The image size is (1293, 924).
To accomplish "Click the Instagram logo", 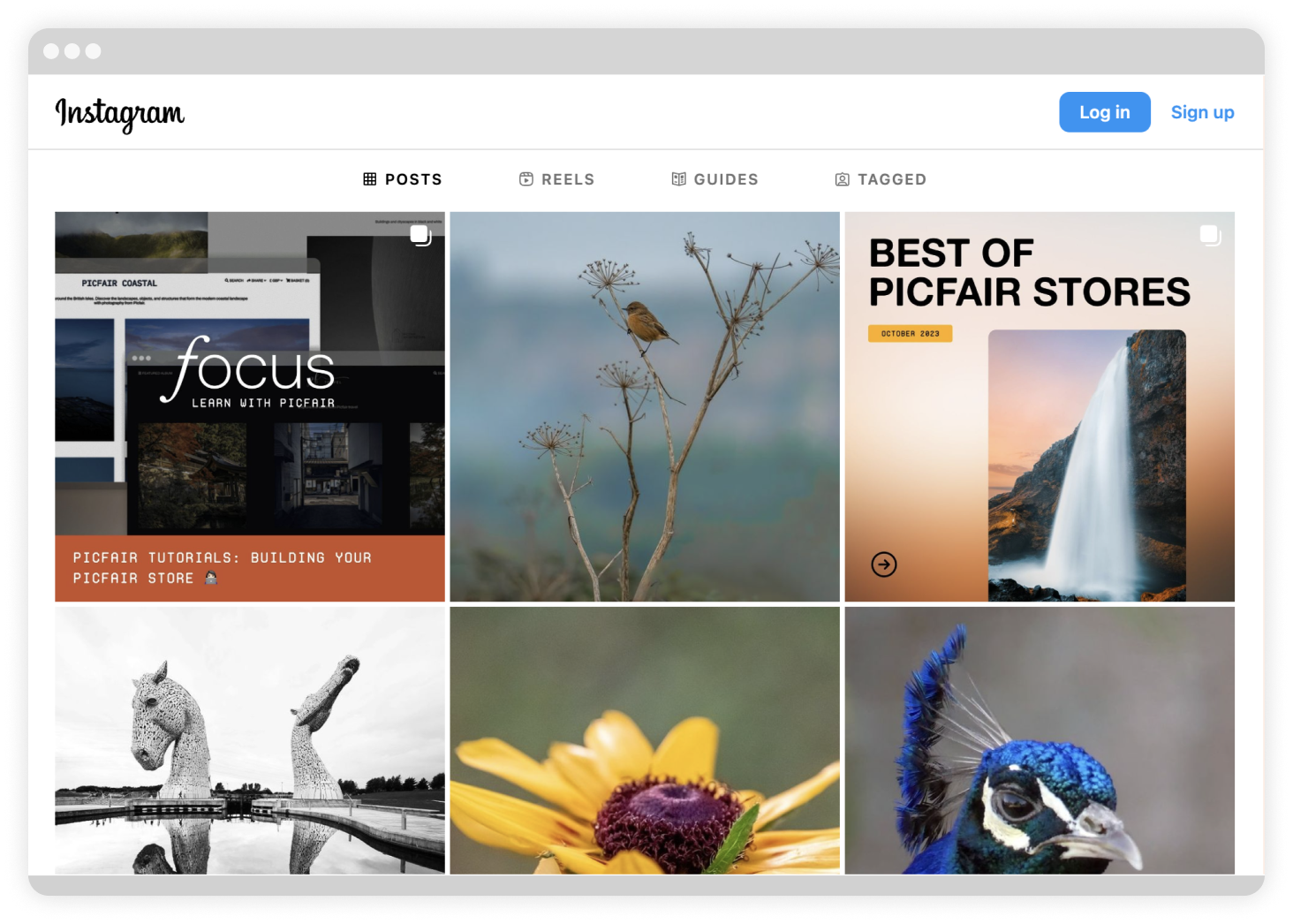I will pyautogui.click(x=120, y=113).
